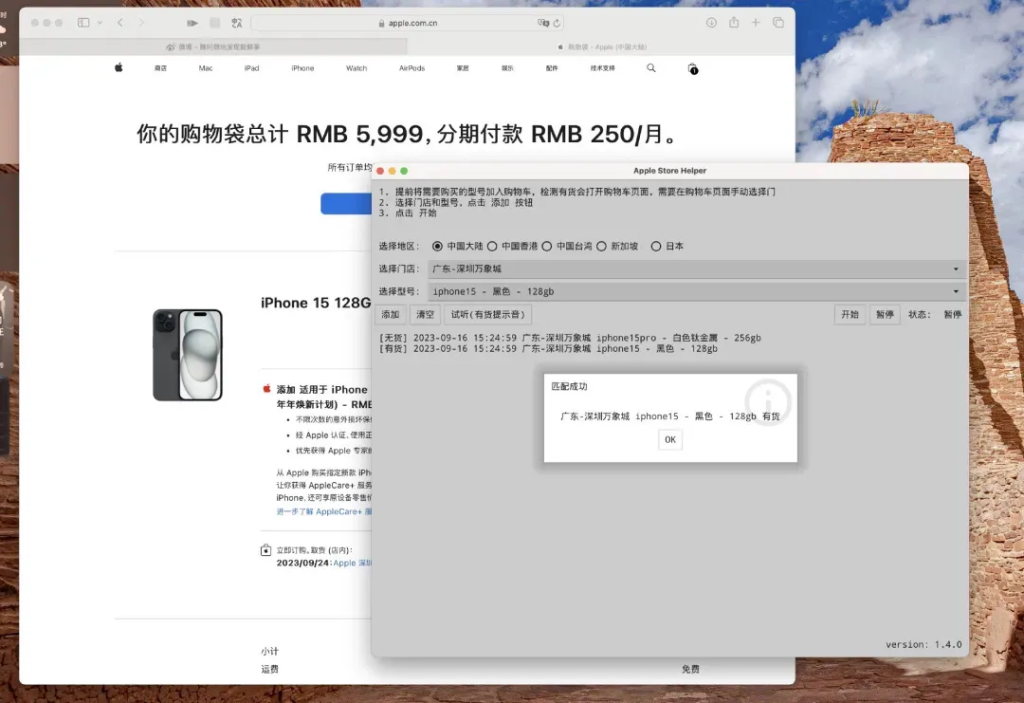
Task: Click the 无货 iphone15pro log line
Action: click(x=570, y=338)
